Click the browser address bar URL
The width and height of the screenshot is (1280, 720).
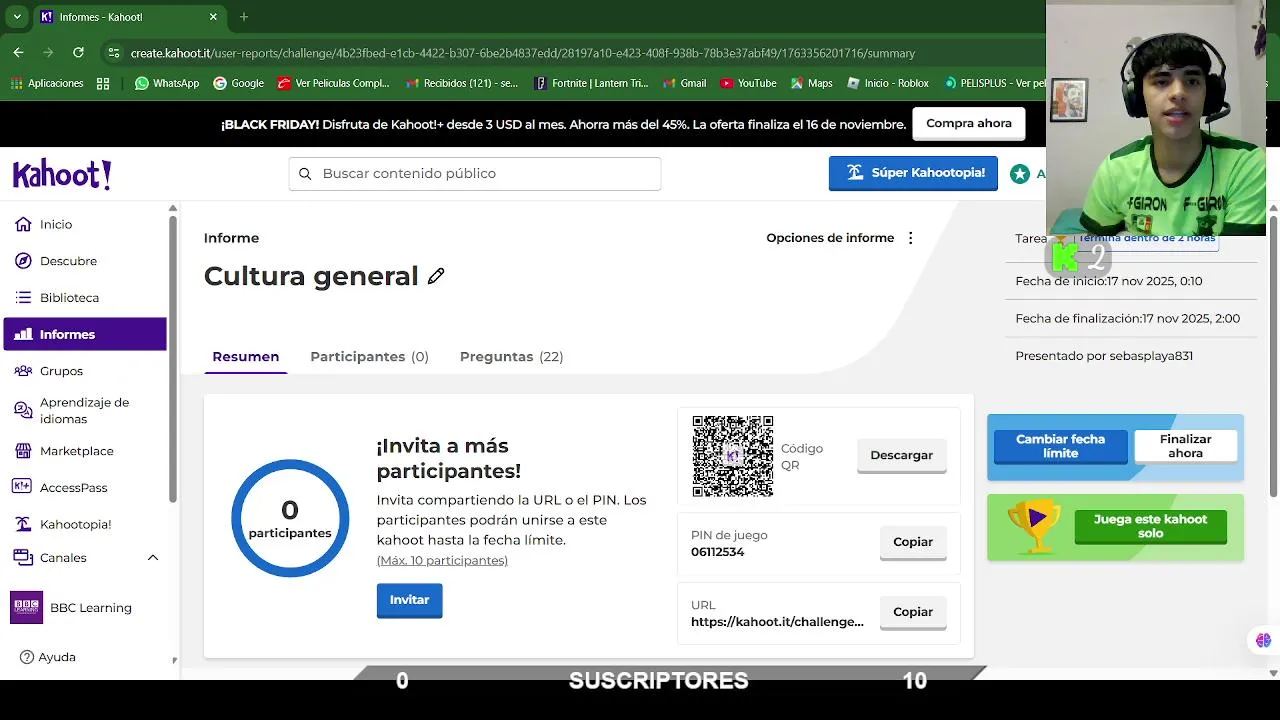coord(523,53)
